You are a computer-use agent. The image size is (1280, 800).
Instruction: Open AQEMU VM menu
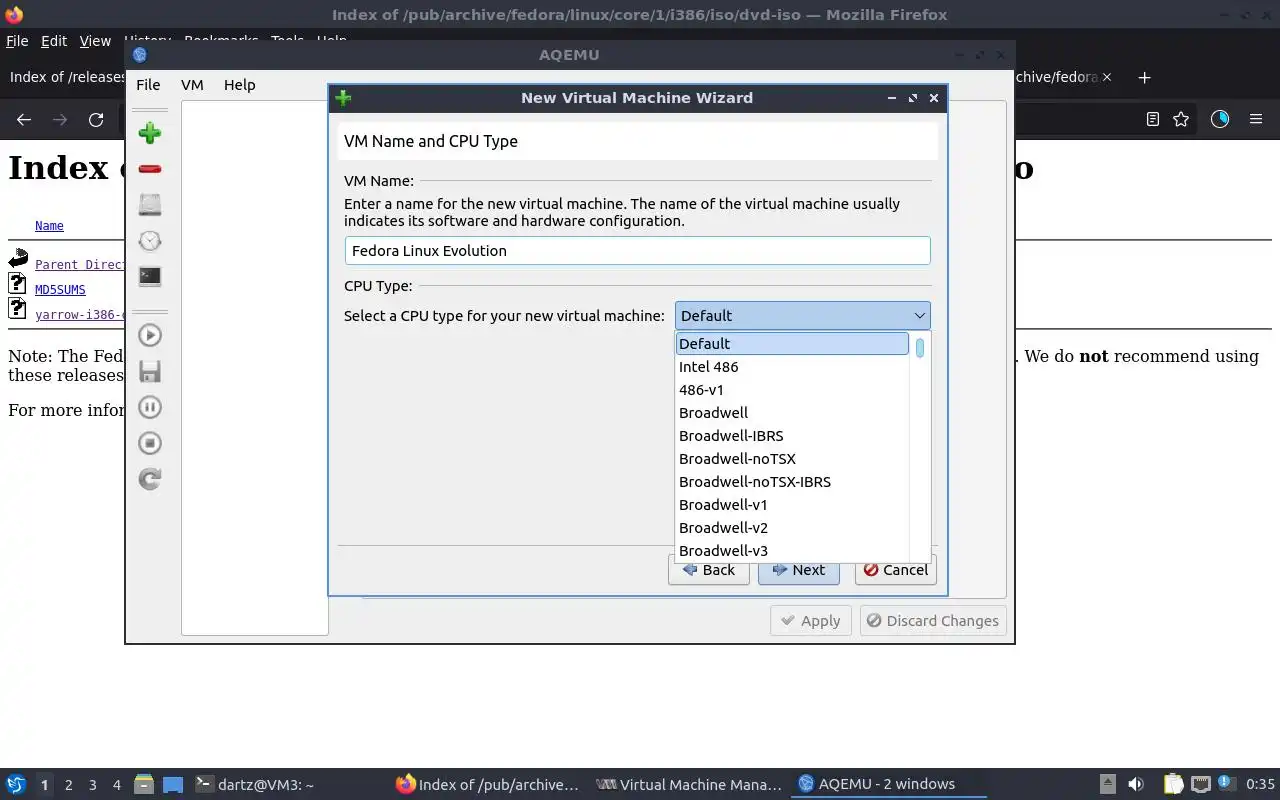click(x=192, y=85)
